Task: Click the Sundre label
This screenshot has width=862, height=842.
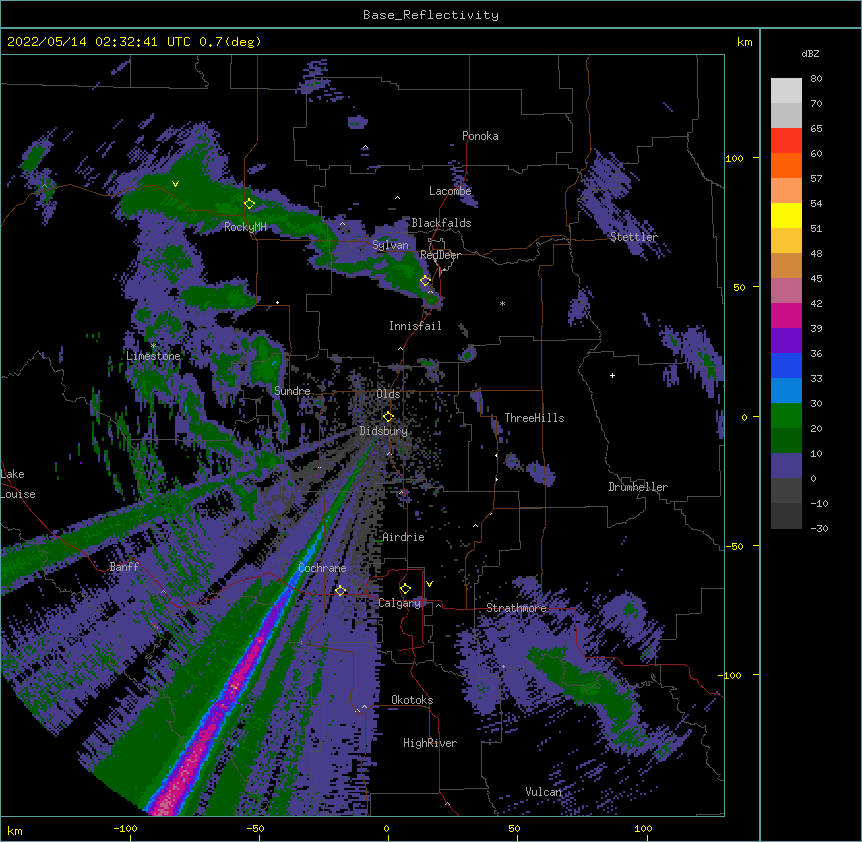Action: pos(292,391)
